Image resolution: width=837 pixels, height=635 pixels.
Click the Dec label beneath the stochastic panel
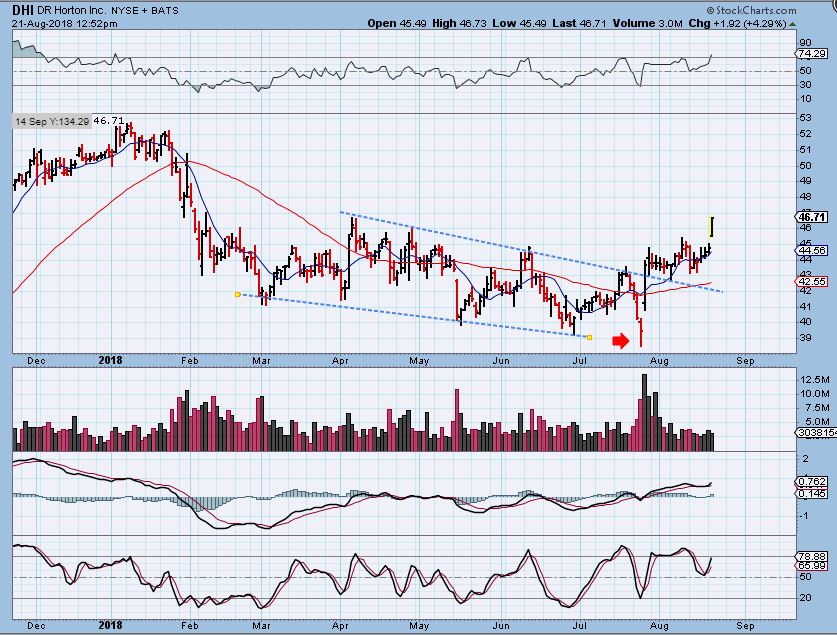click(36, 625)
